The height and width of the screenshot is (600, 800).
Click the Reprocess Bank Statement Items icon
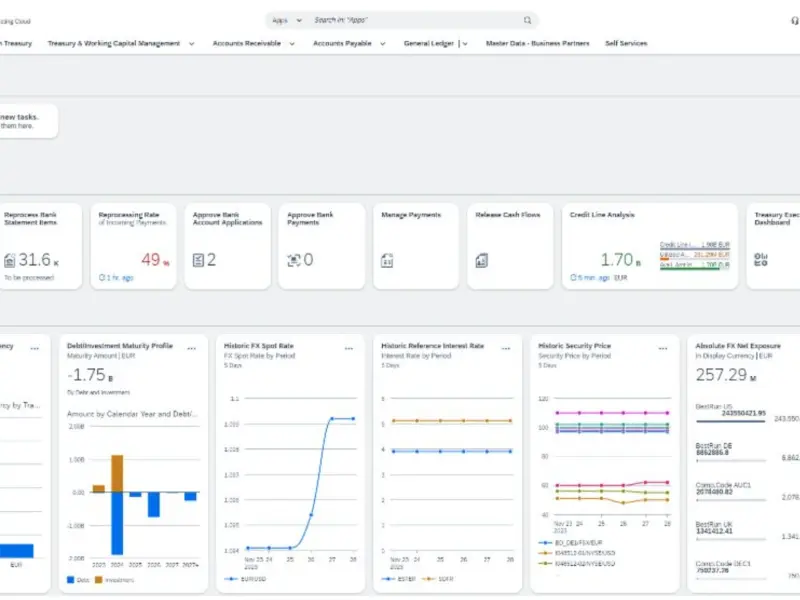[10, 260]
